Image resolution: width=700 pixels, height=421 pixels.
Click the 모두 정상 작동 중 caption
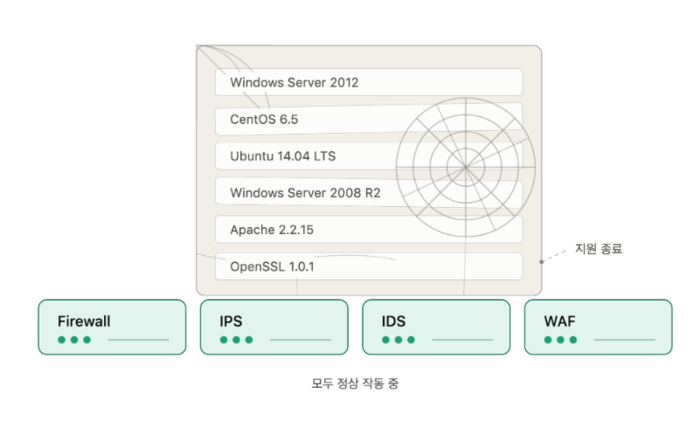pos(355,383)
